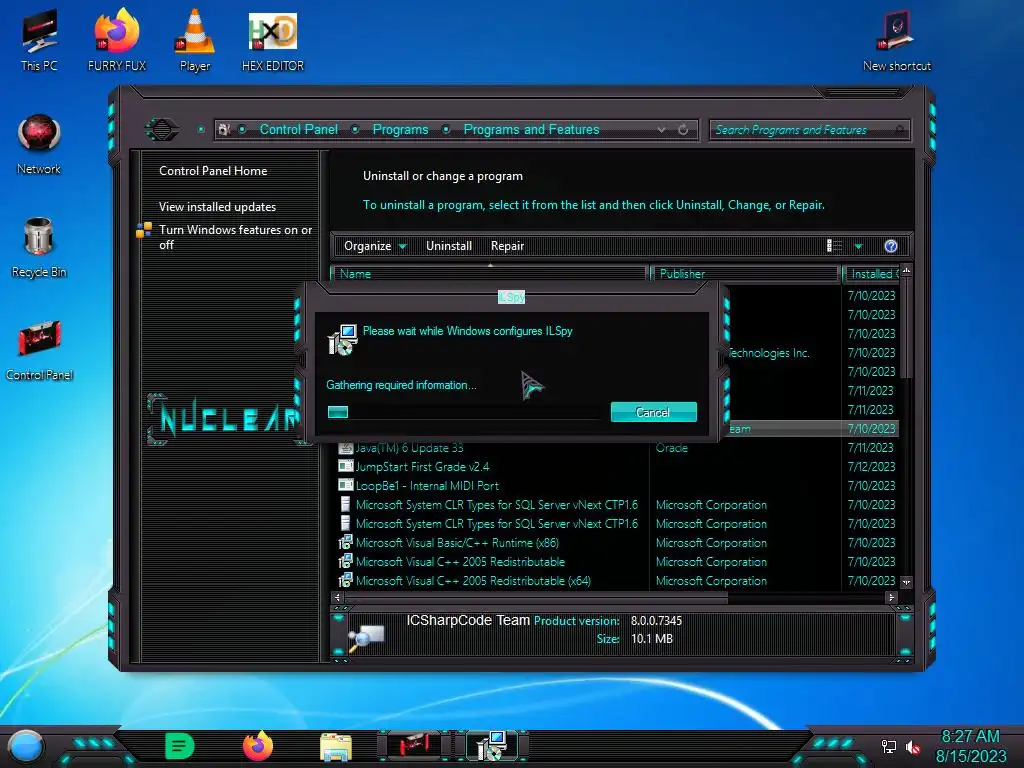Open Control Panel Home link
Viewport: 1024px width, 768px height.
click(x=213, y=171)
